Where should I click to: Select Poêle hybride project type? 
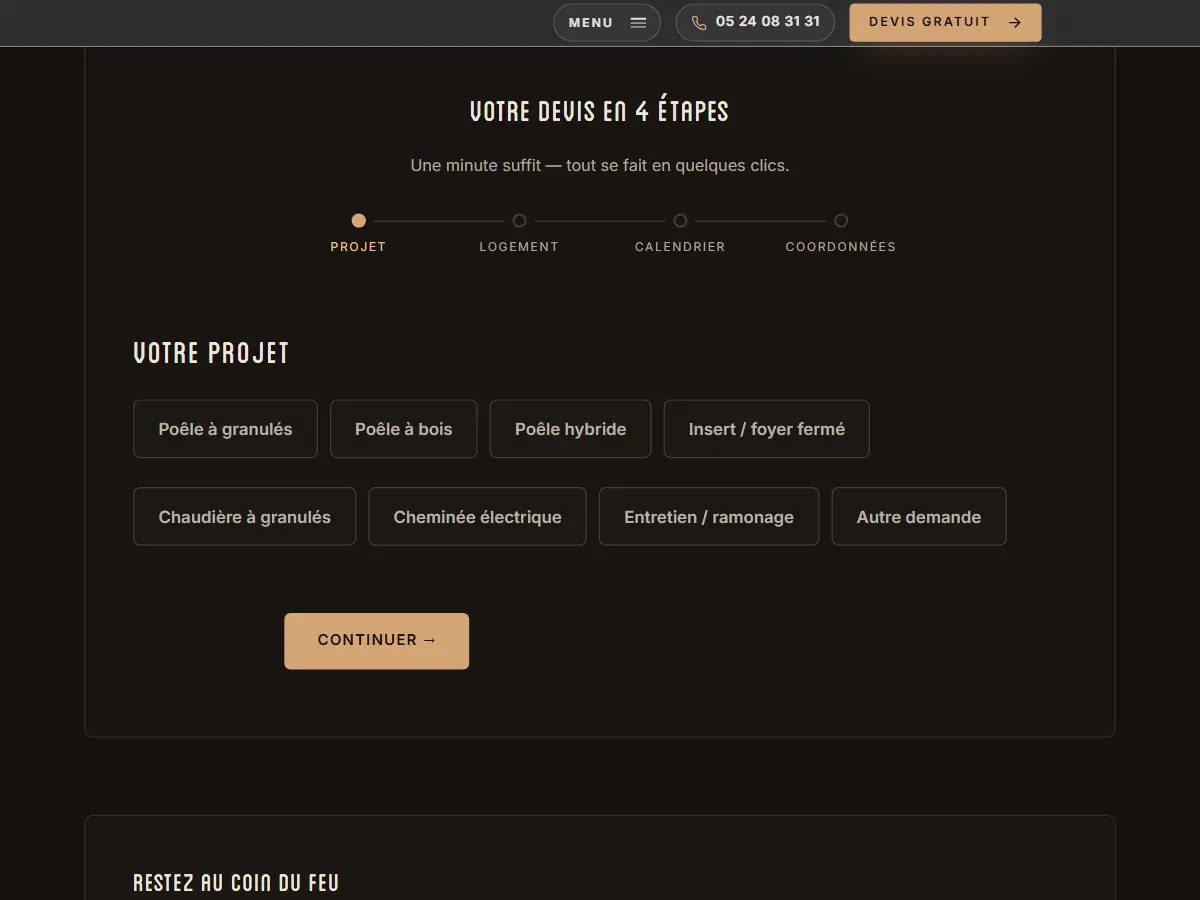coord(570,429)
